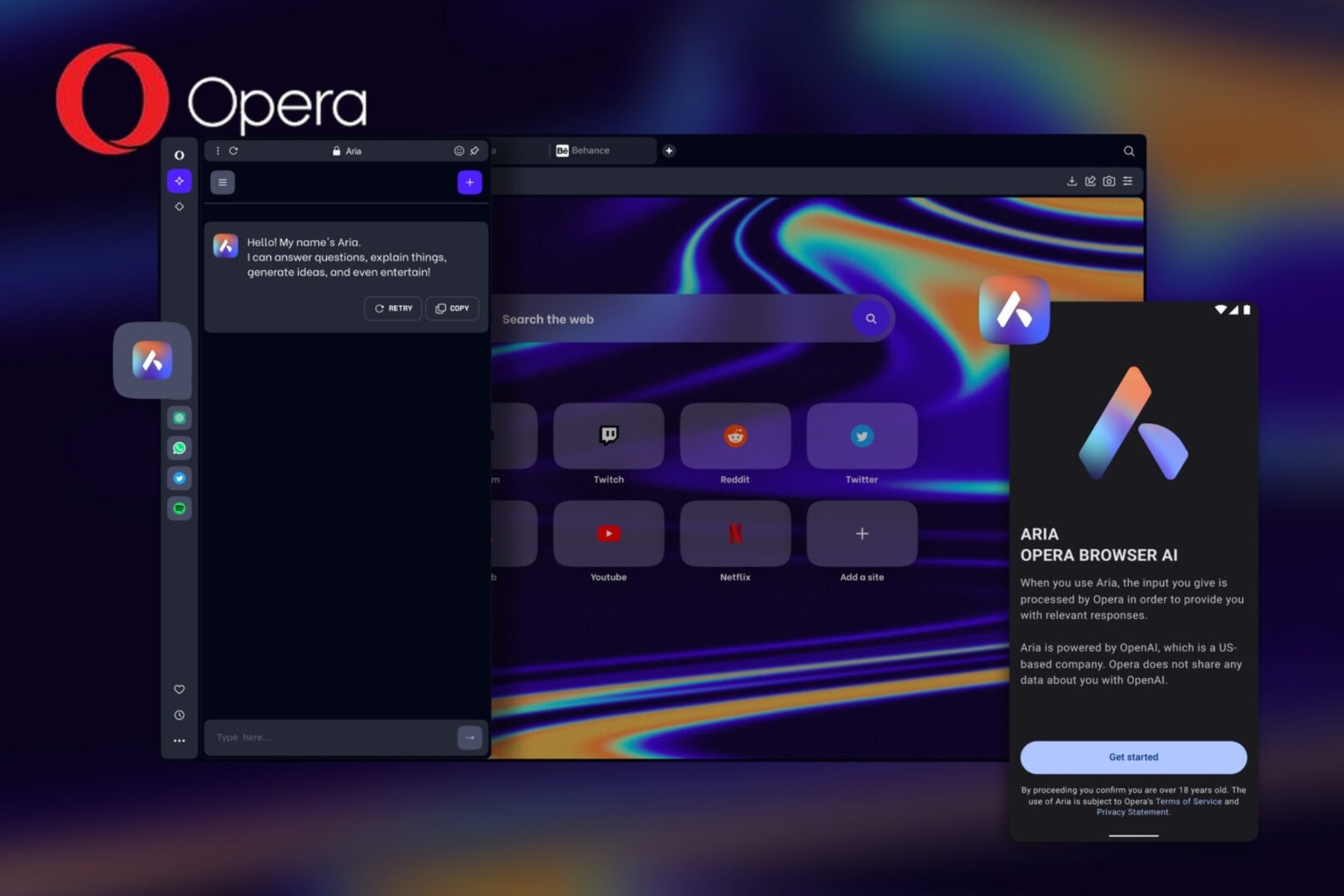Open the Aria chat hamburger menu
This screenshot has height=896, width=1344.
coord(222,182)
